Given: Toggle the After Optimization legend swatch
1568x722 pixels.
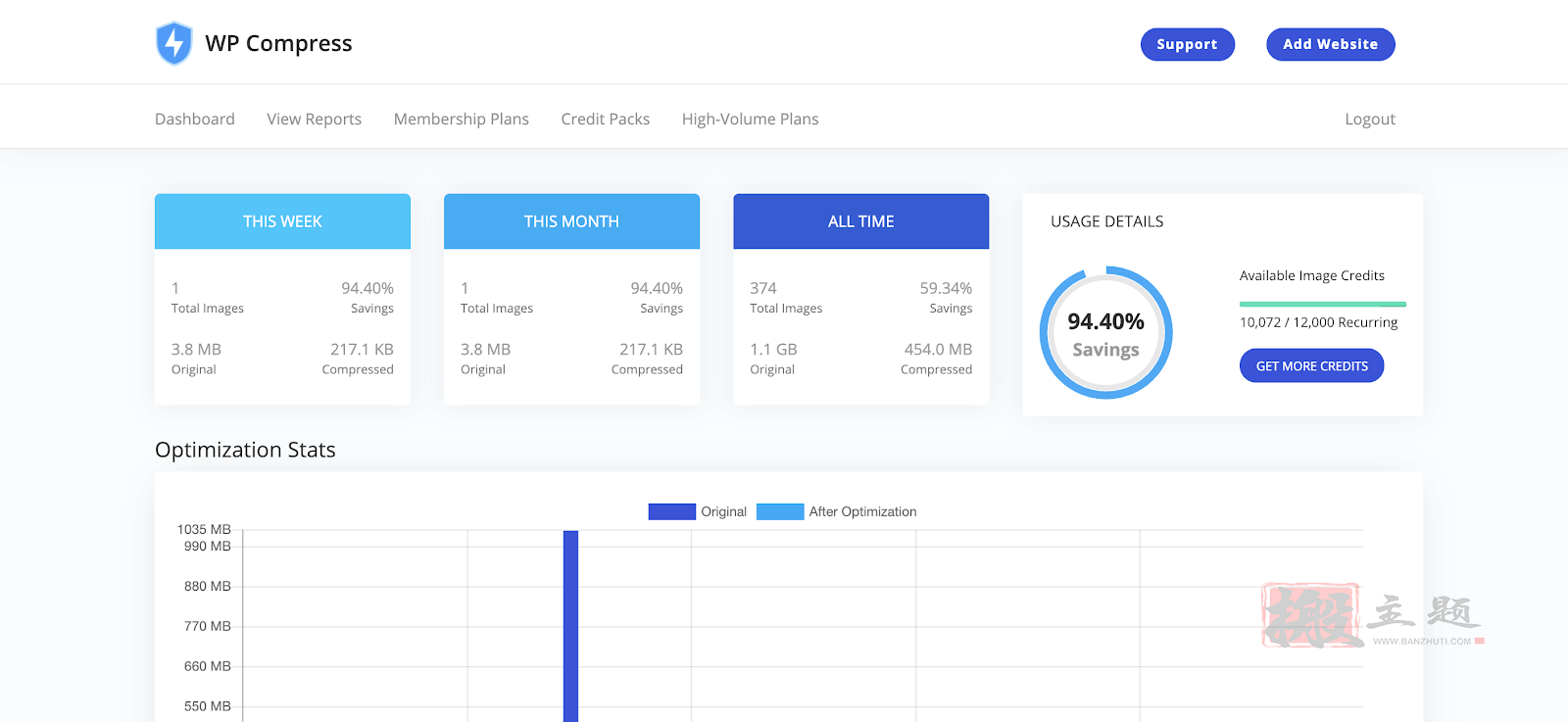Looking at the screenshot, I should (x=780, y=511).
